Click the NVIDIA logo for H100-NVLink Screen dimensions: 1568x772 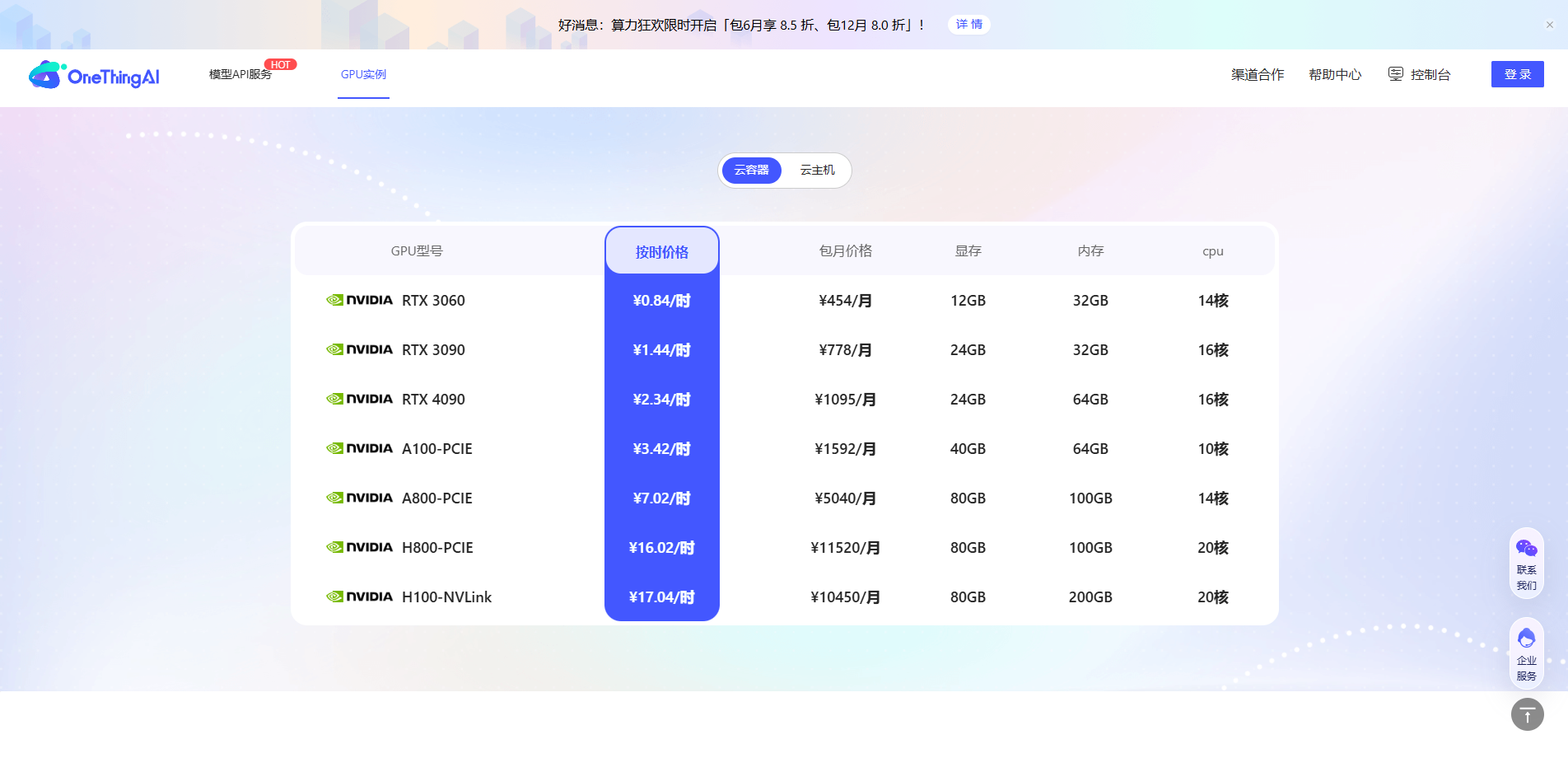click(359, 597)
